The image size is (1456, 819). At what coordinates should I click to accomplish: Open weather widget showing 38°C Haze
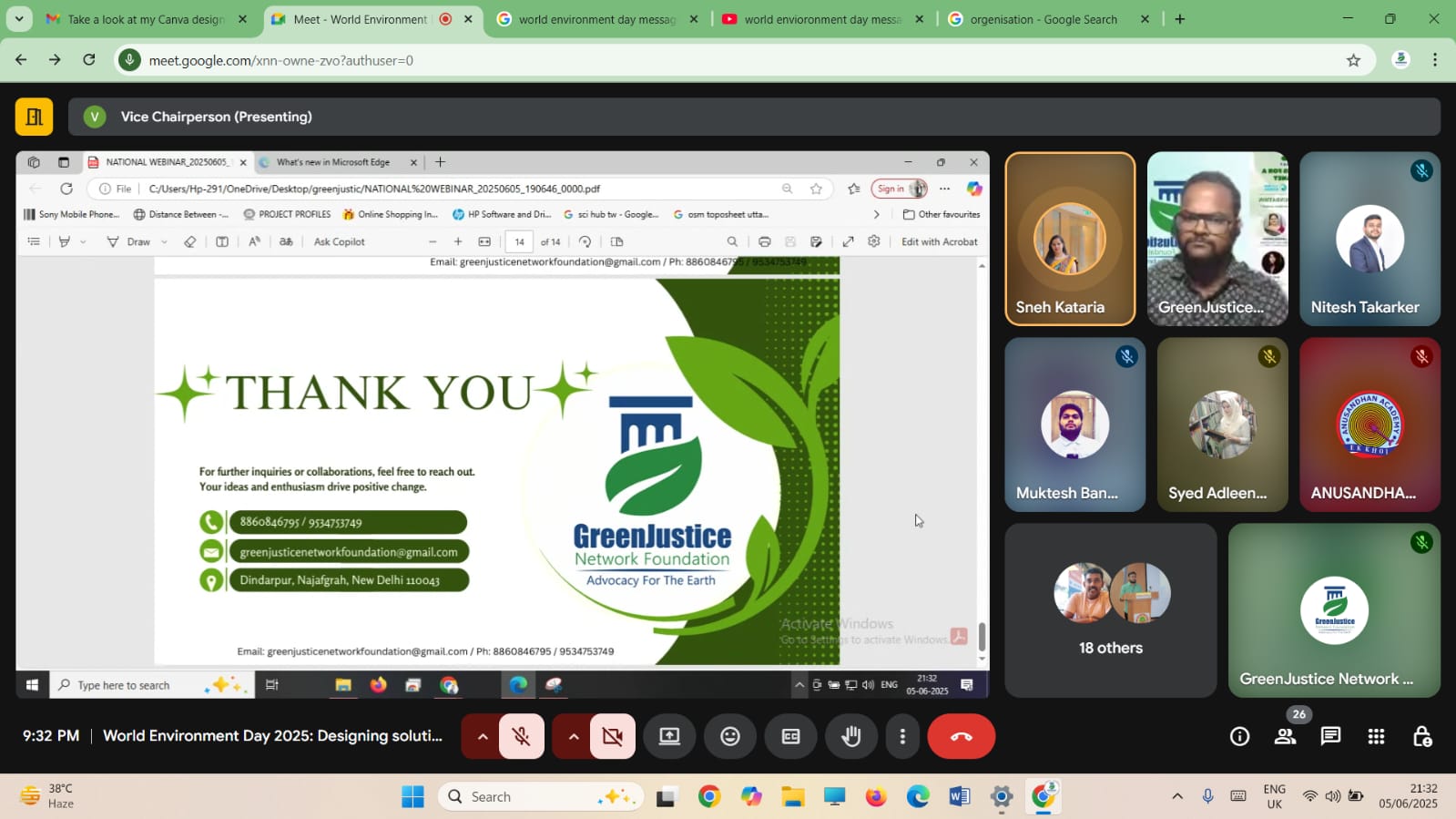pyautogui.click(x=47, y=796)
